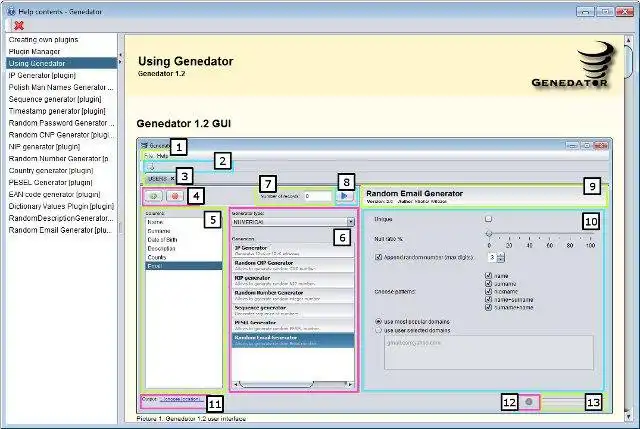Click the Number of records input field
Screen dimensions: 640x429
(x=318, y=196)
